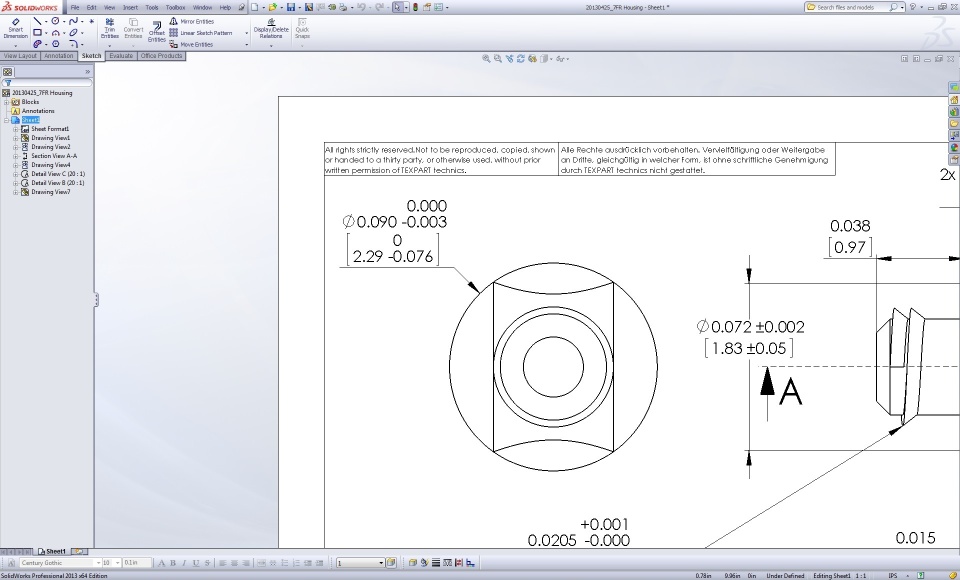
Task: Click the Trim Entities tool
Action: (x=110, y=28)
